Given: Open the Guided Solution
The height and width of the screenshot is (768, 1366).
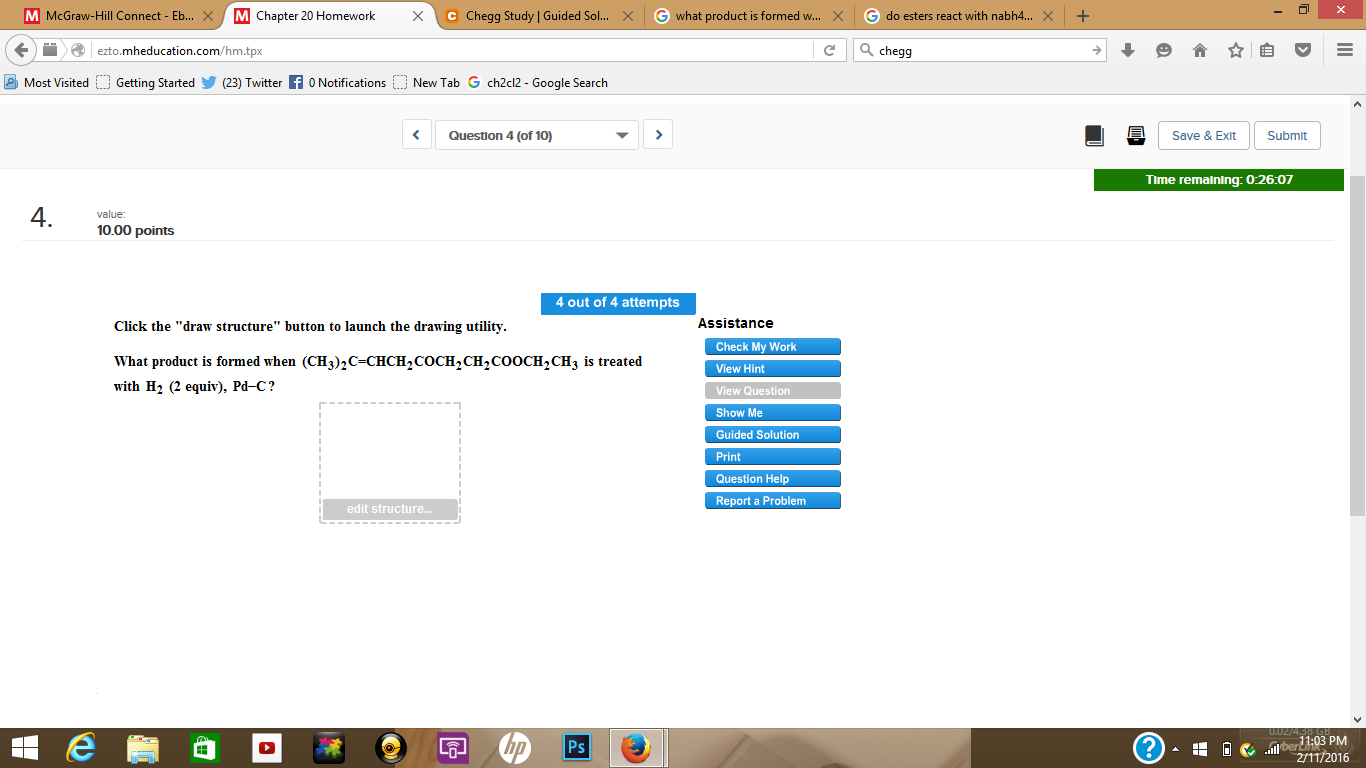Looking at the screenshot, I should (x=772, y=434).
